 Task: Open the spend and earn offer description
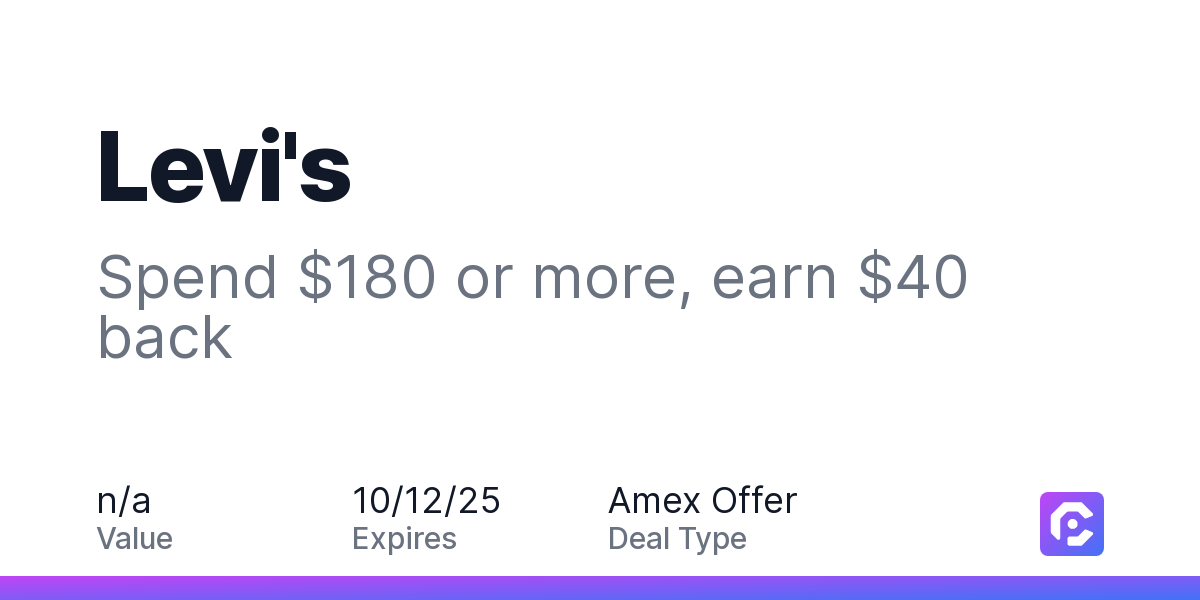532,307
